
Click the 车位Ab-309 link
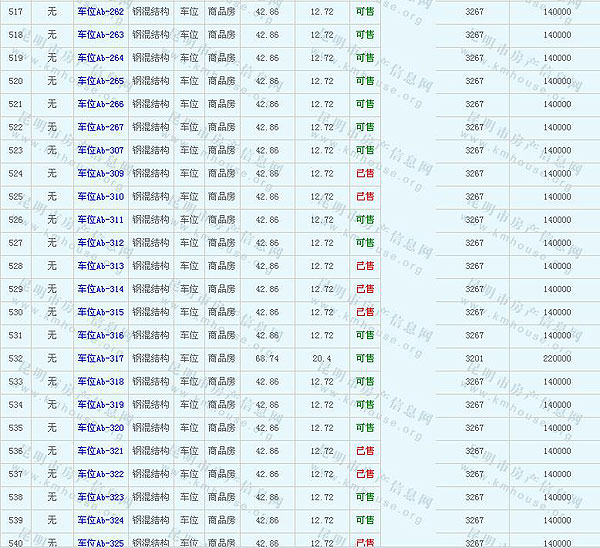(101, 174)
